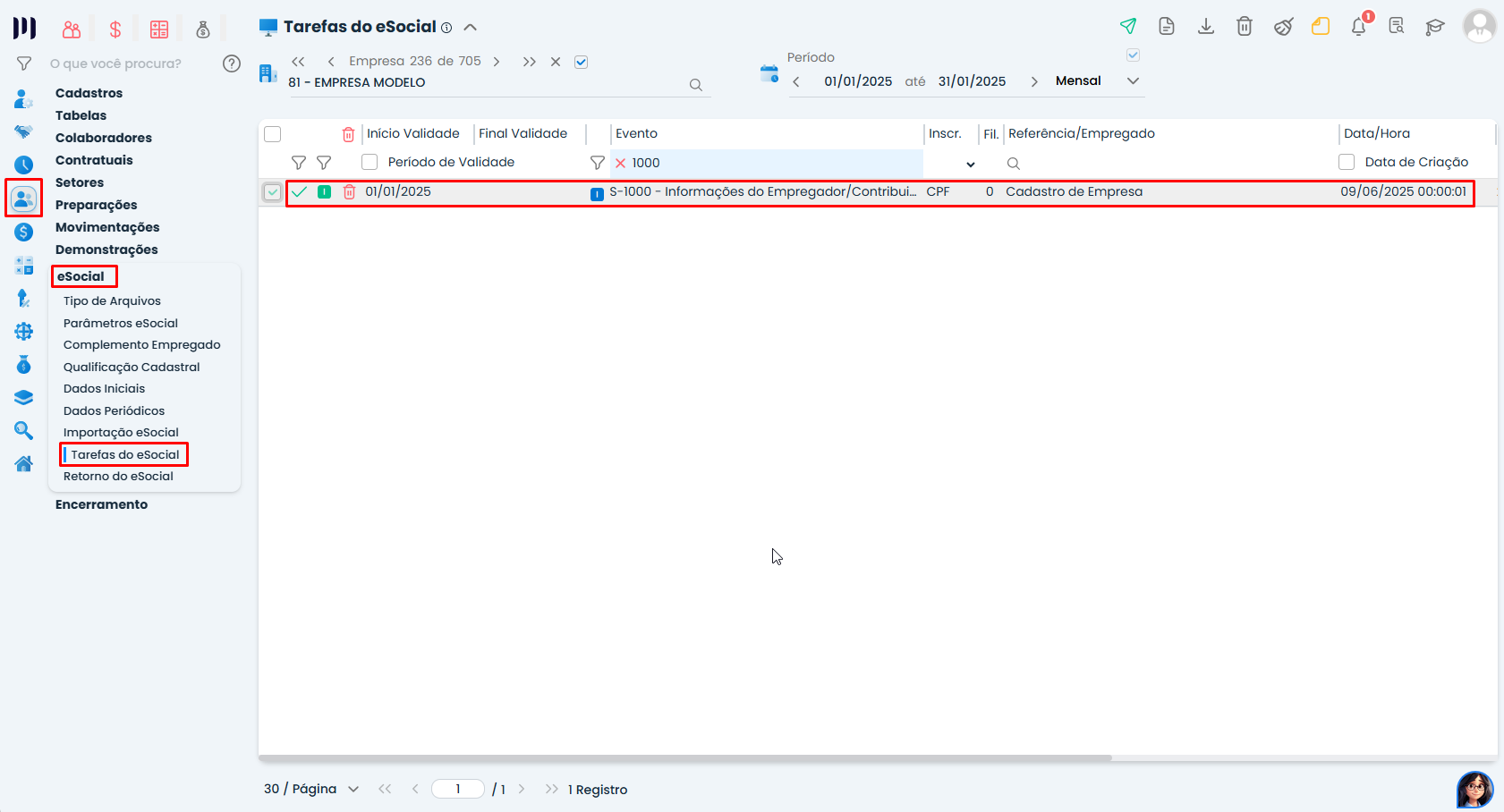Collapse the Tarefas do eSocial header chevron
1504x812 pixels.
tap(471, 27)
